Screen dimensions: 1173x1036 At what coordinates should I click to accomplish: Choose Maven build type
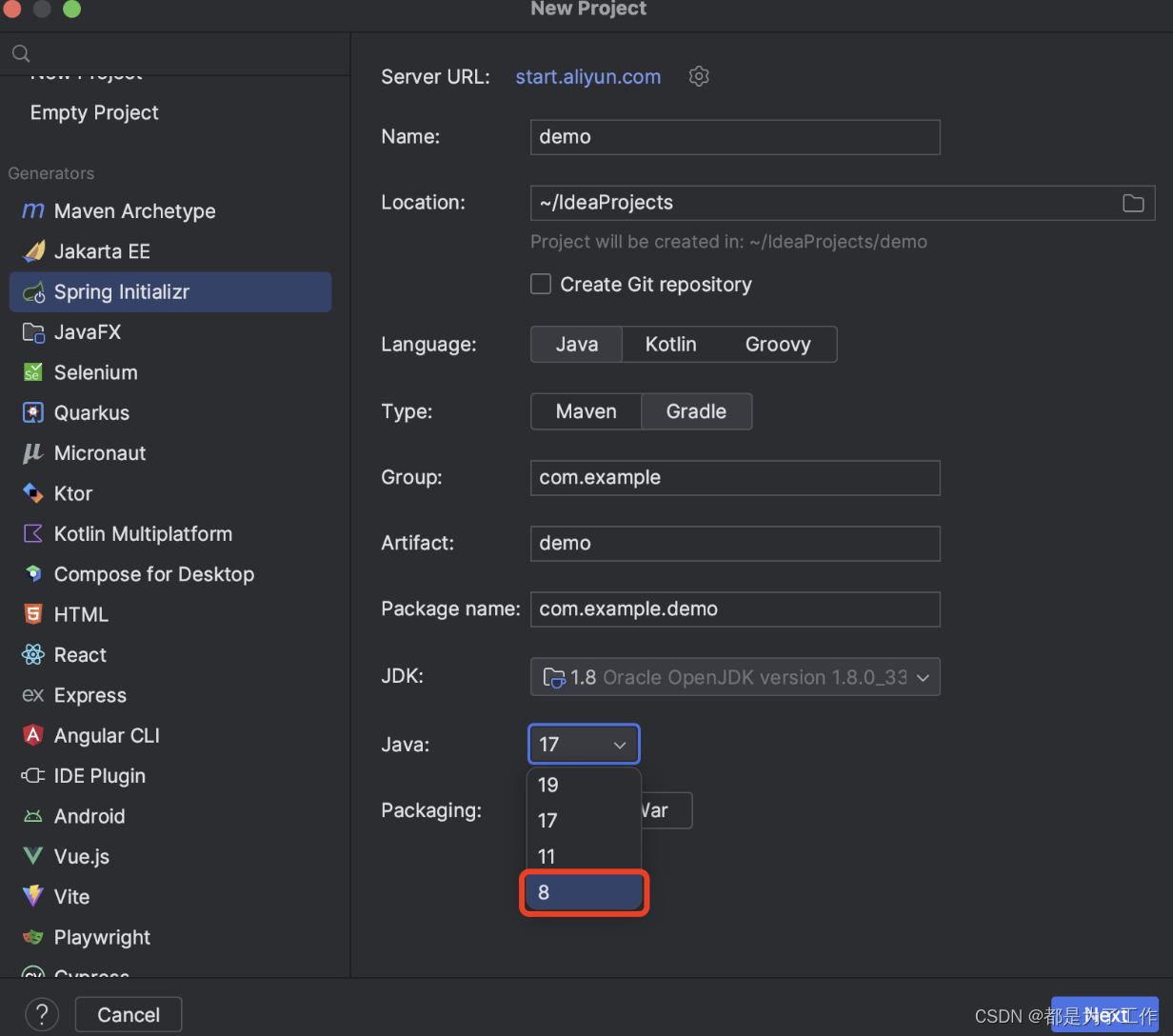tap(586, 411)
